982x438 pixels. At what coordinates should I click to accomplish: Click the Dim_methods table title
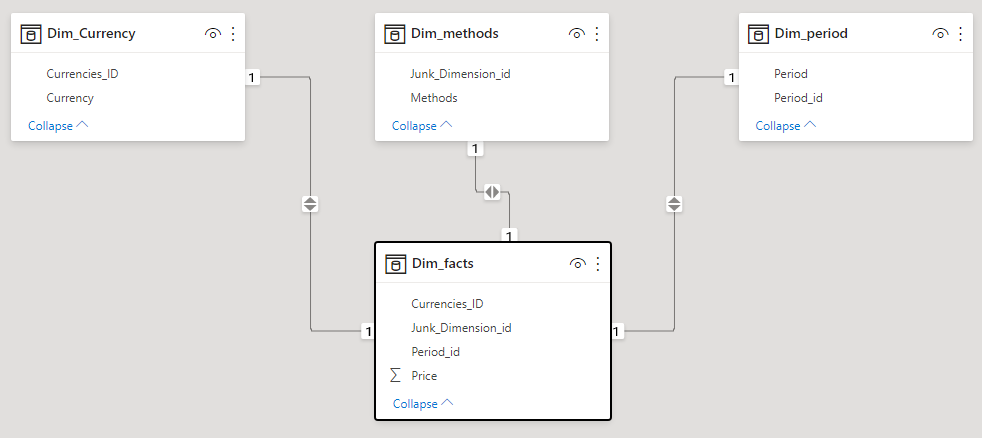pos(455,33)
